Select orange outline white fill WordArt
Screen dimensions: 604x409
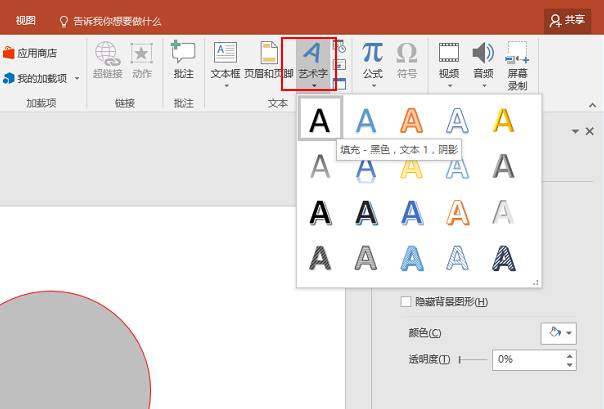click(x=458, y=212)
